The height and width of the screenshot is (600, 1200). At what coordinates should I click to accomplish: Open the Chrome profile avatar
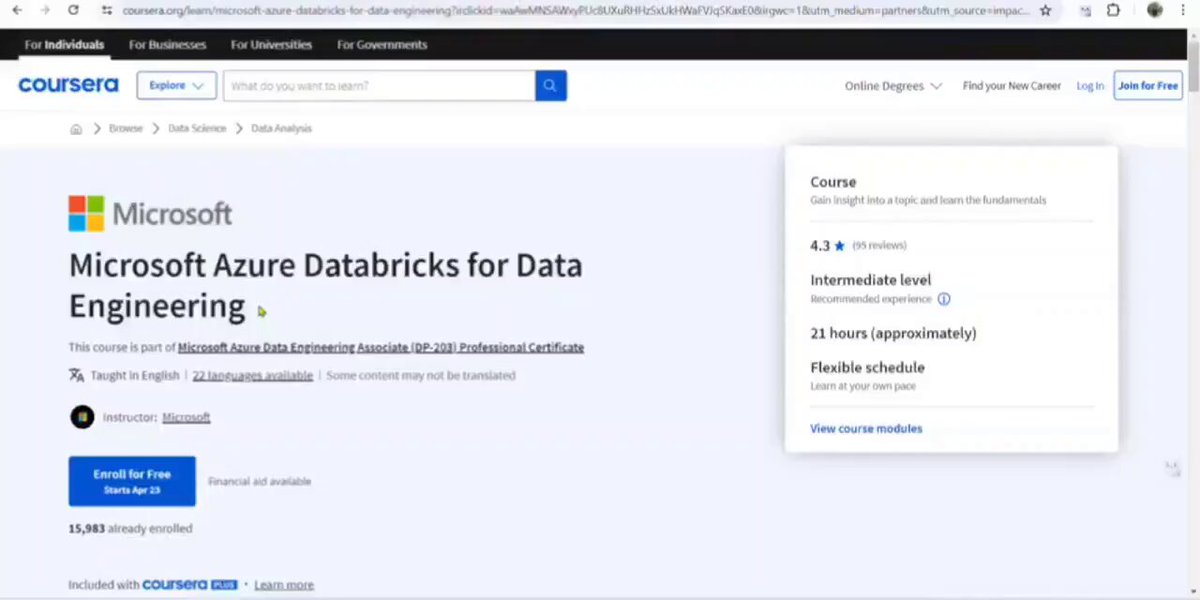(x=1155, y=10)
